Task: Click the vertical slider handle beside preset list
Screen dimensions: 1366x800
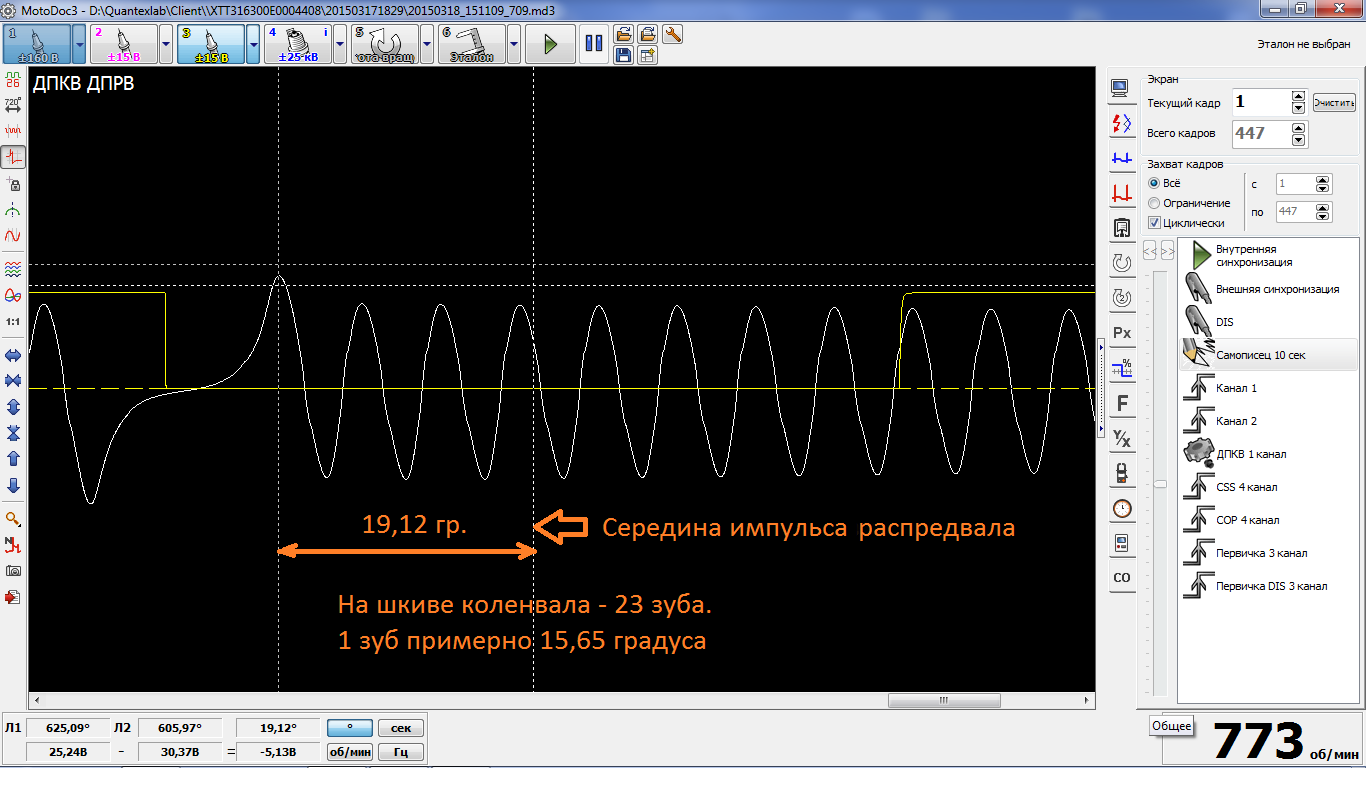Action: coord(1160,484)
